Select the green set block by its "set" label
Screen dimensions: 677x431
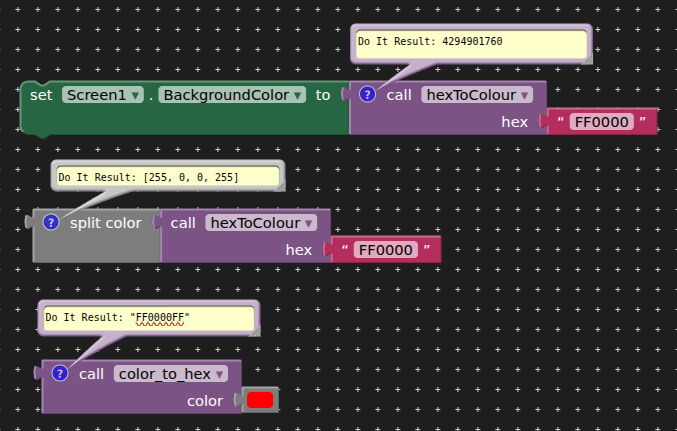40,95
